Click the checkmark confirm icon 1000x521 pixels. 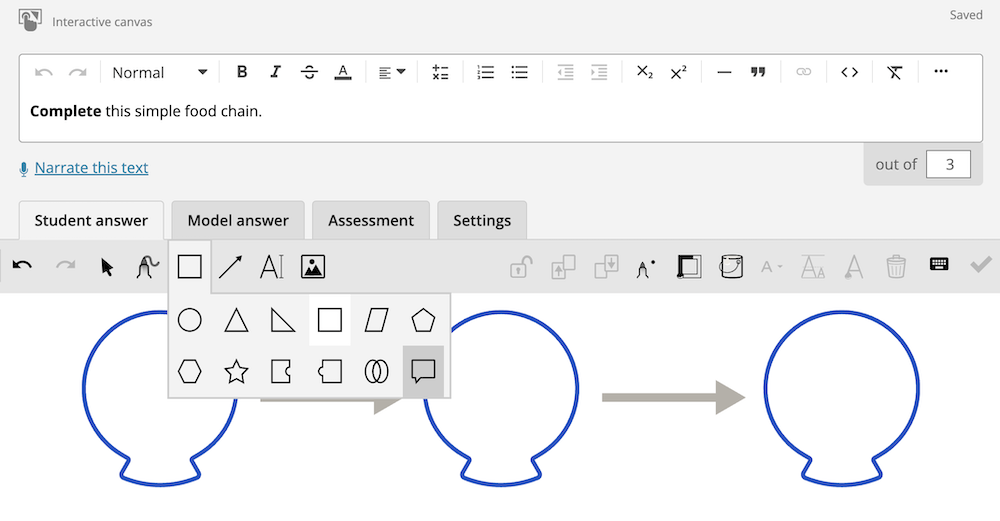[980, 264]
